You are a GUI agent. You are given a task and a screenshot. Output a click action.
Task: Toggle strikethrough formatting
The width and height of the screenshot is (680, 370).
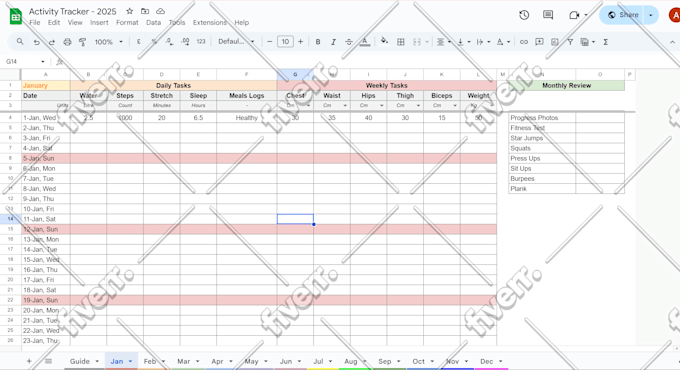[349, 42]
